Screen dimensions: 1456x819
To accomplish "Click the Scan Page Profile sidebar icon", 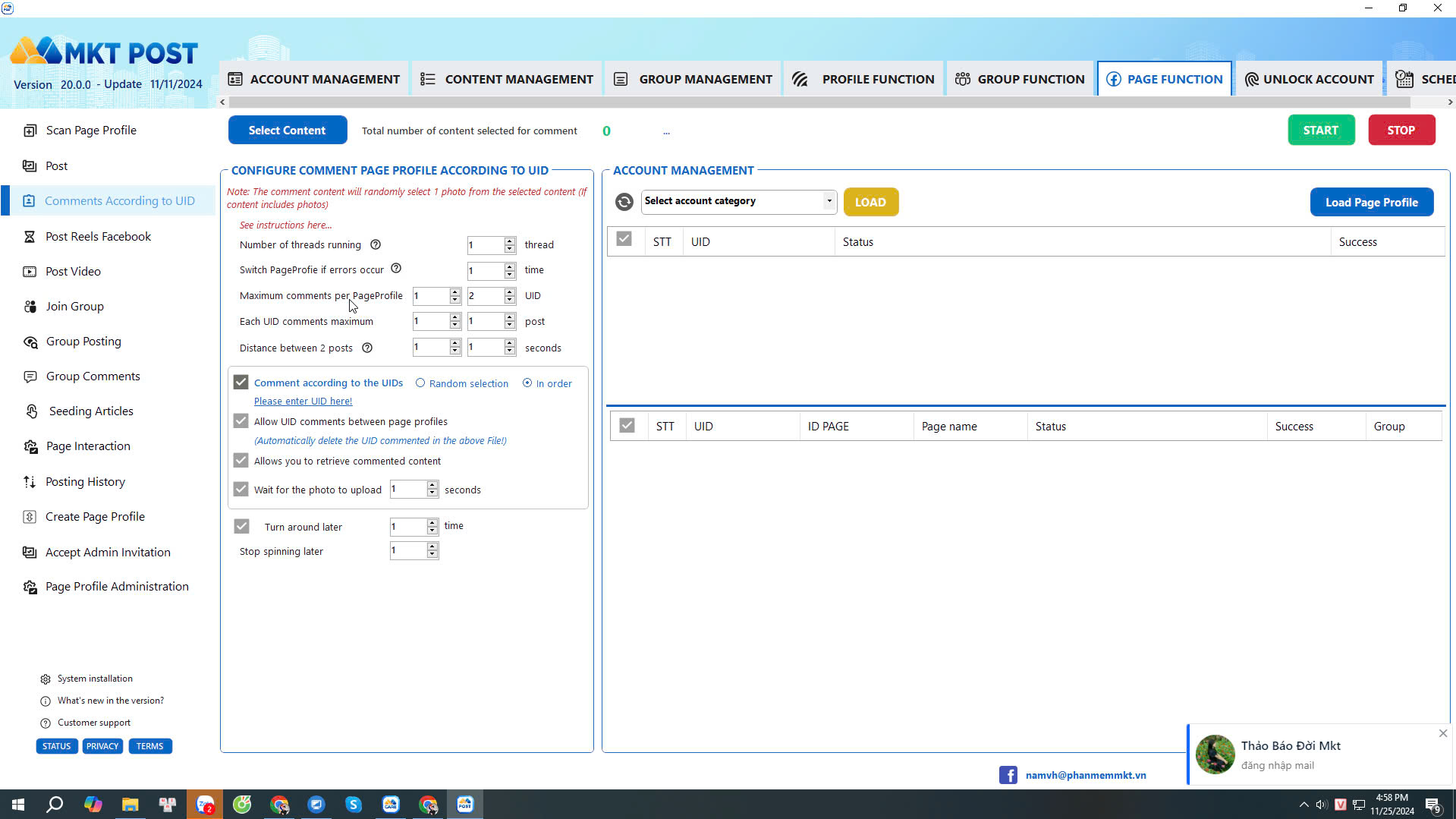I will point(30,131).
